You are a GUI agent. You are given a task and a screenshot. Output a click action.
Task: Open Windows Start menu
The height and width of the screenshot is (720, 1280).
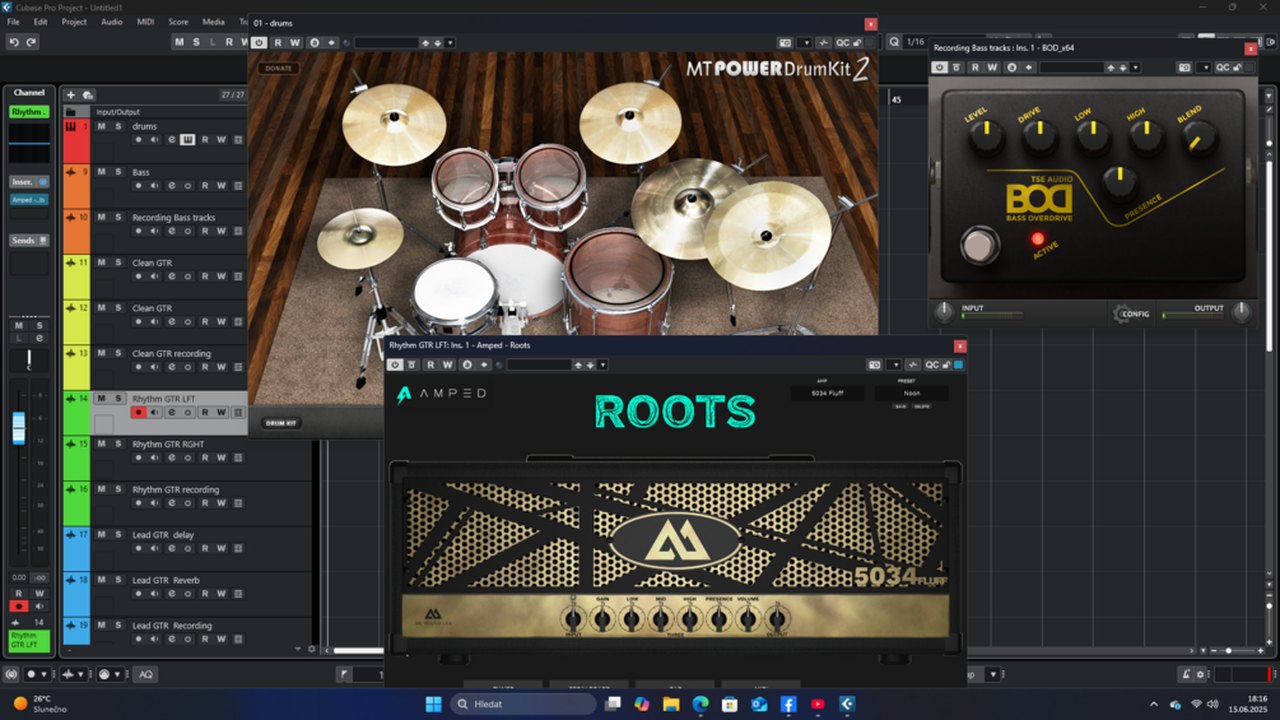pos(433,704)
